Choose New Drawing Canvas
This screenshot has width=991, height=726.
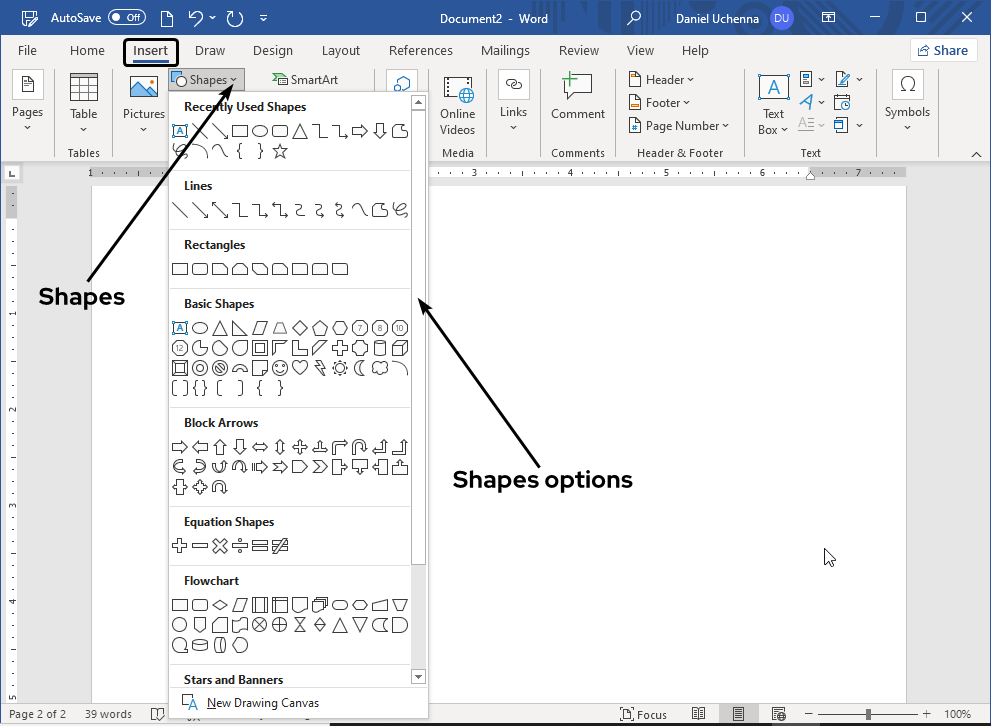click(262, 703)
